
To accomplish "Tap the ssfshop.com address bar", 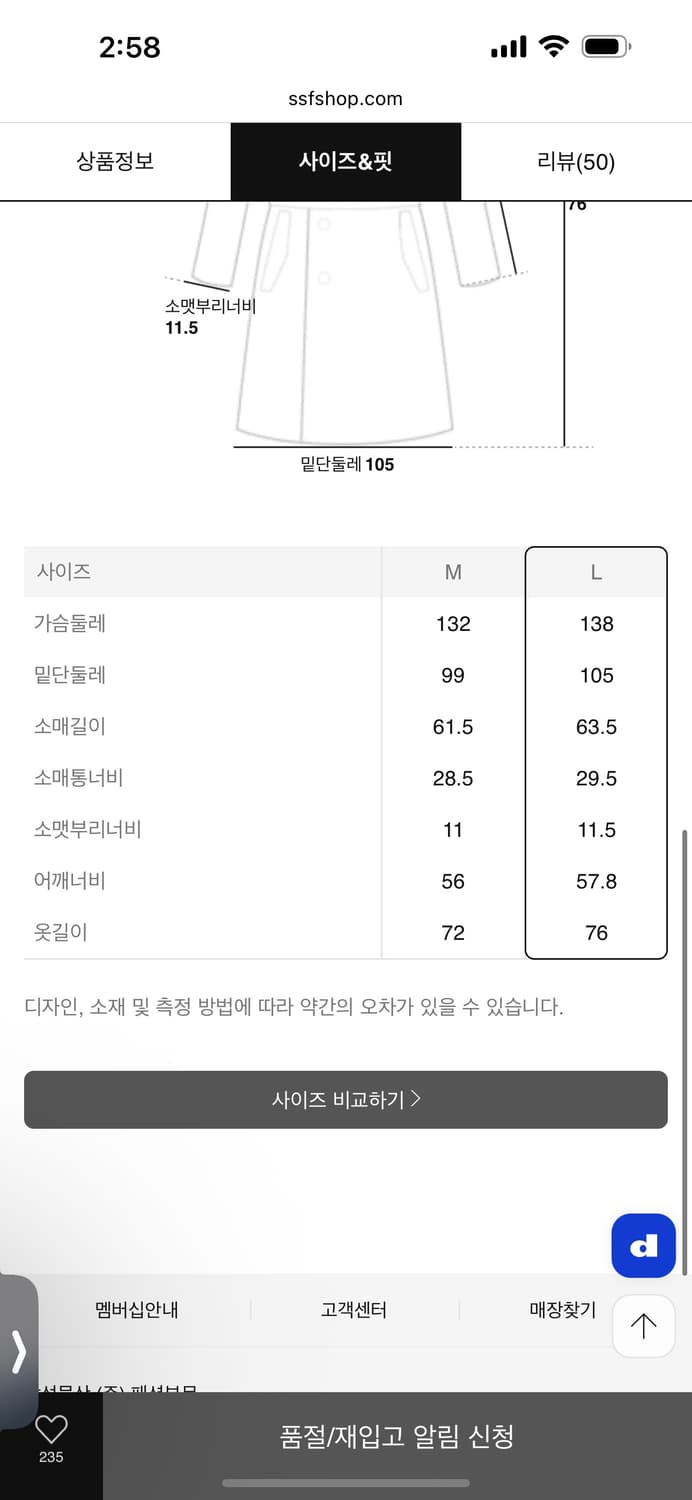I will point(345,98).
